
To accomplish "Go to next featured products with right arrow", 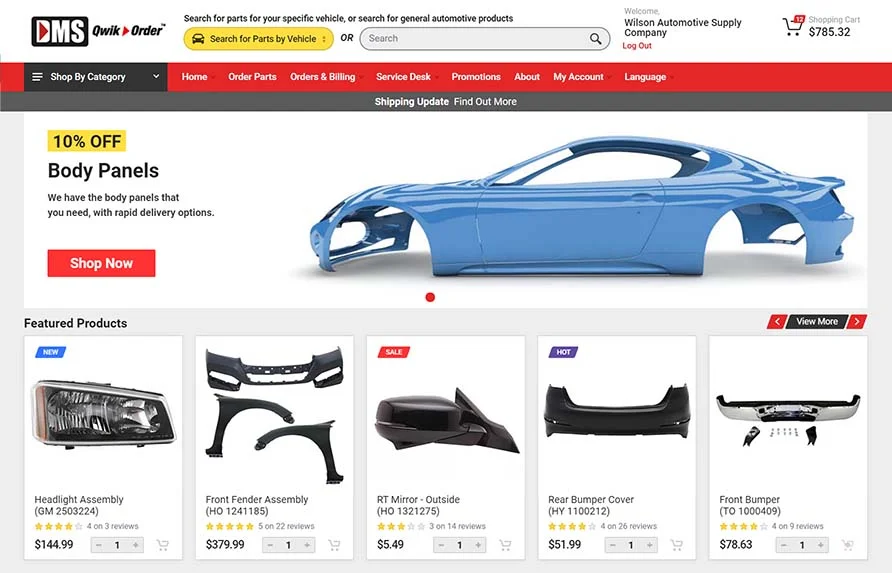I will coord(857,321).
